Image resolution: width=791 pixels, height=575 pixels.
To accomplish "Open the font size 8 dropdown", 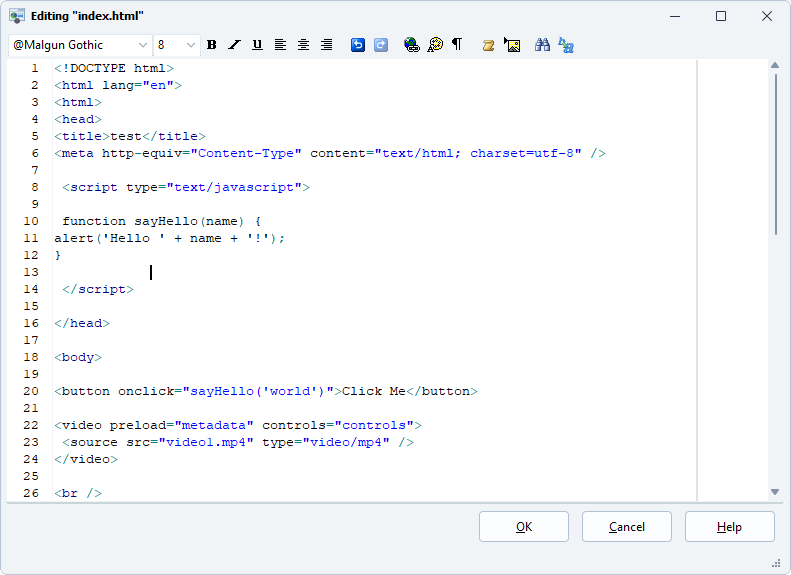I will click(x=191, y=45).
